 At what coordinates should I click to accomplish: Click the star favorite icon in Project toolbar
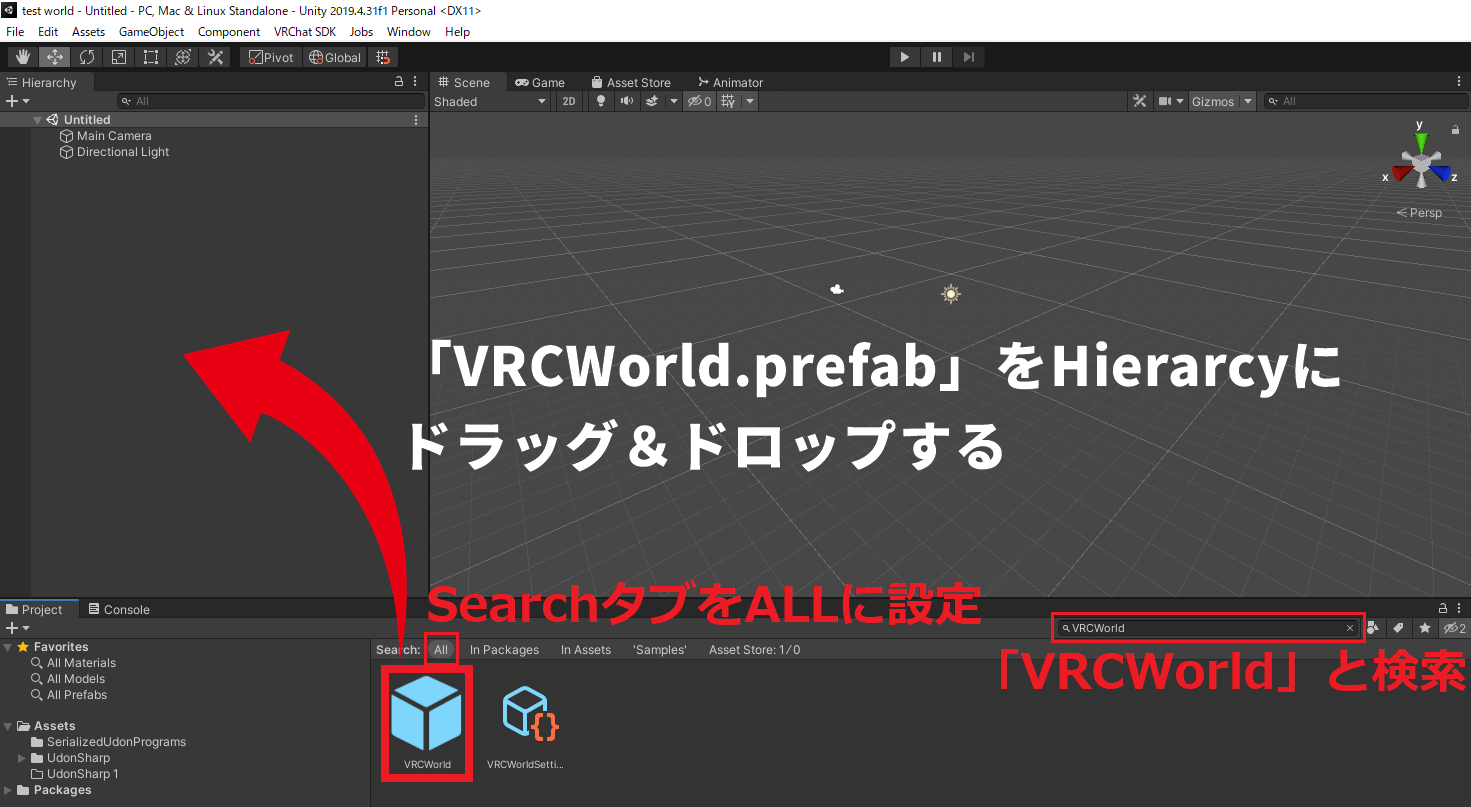click(1424, 628)
